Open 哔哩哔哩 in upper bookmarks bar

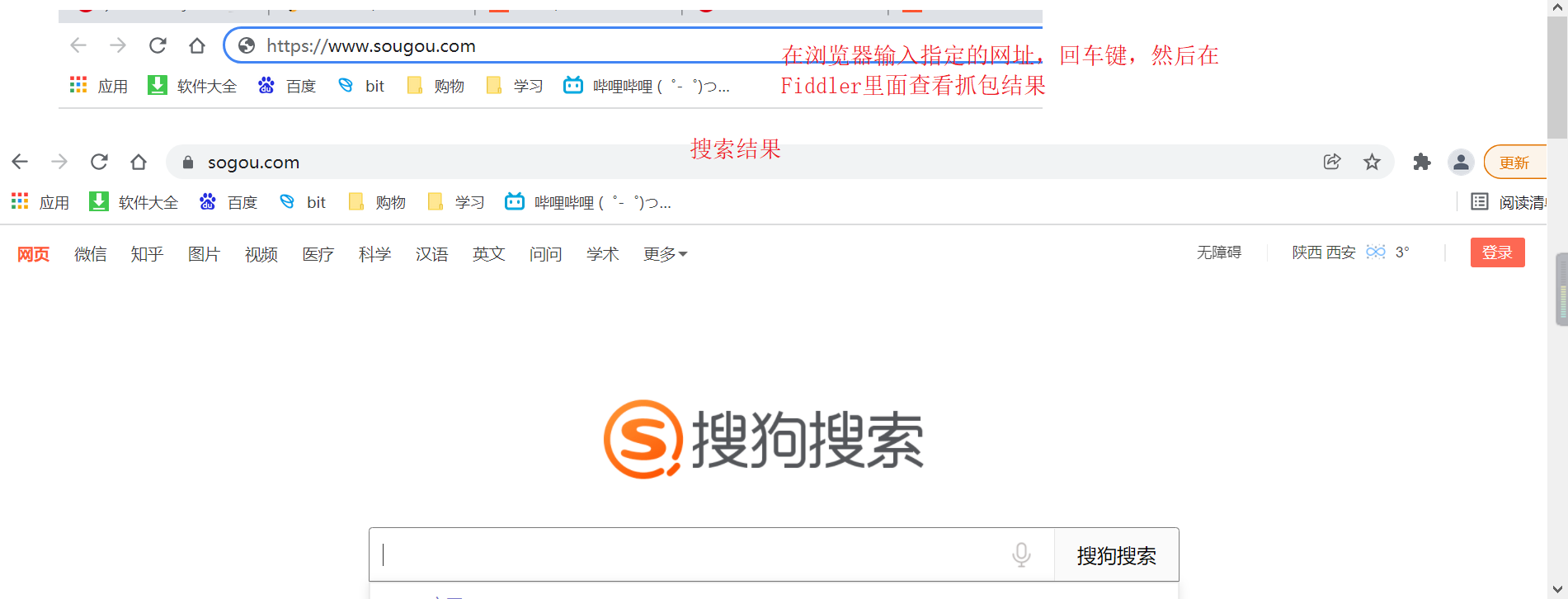[x=647, y=86]
